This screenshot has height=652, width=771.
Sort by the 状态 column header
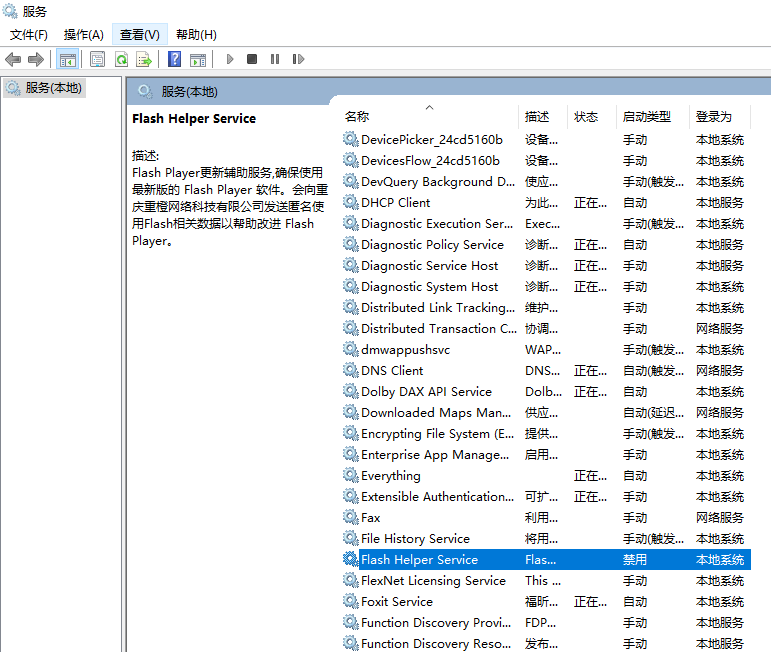592,117
